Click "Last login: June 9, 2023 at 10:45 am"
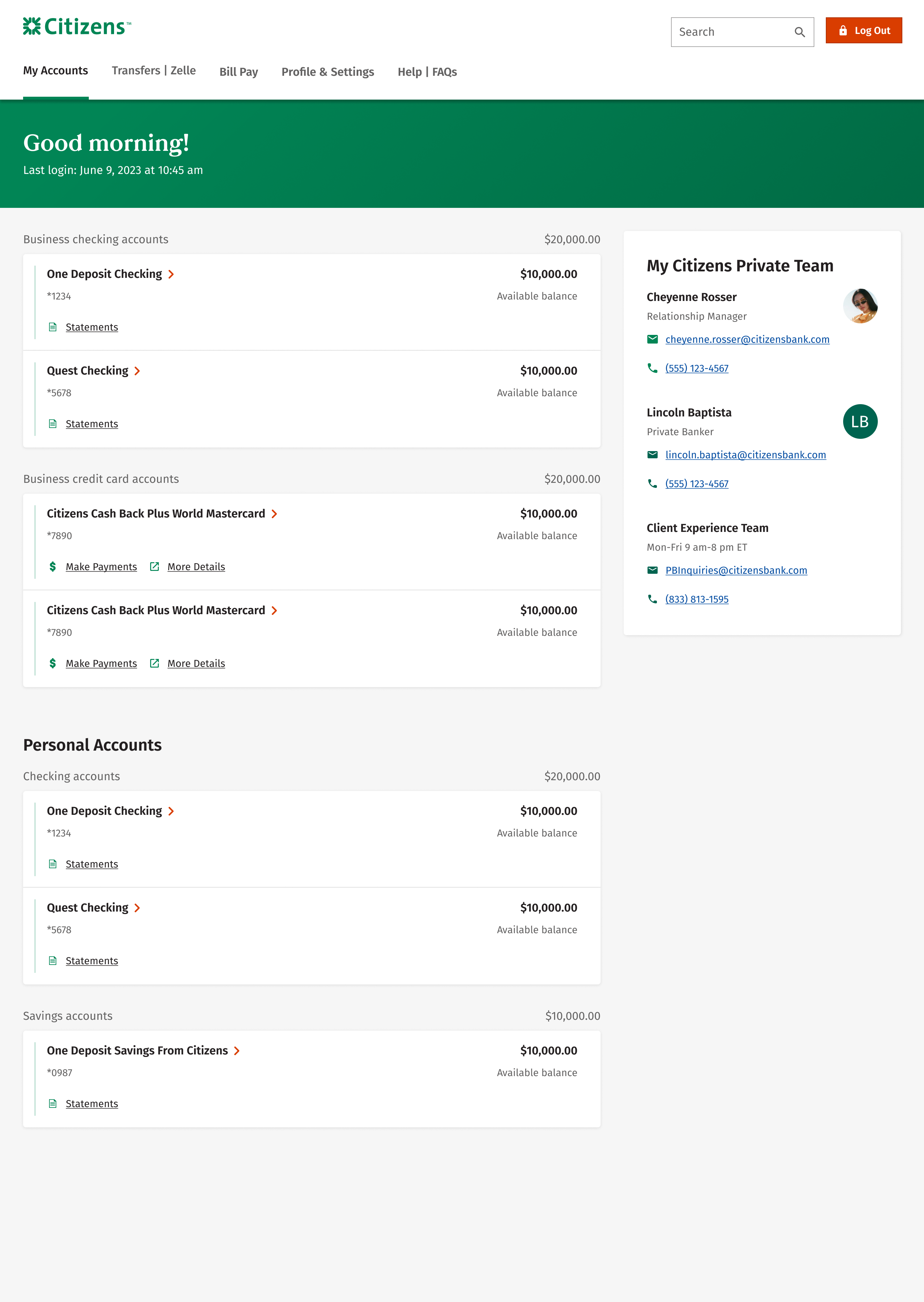This screenshot has height=1302, width=924. [113, 170]
